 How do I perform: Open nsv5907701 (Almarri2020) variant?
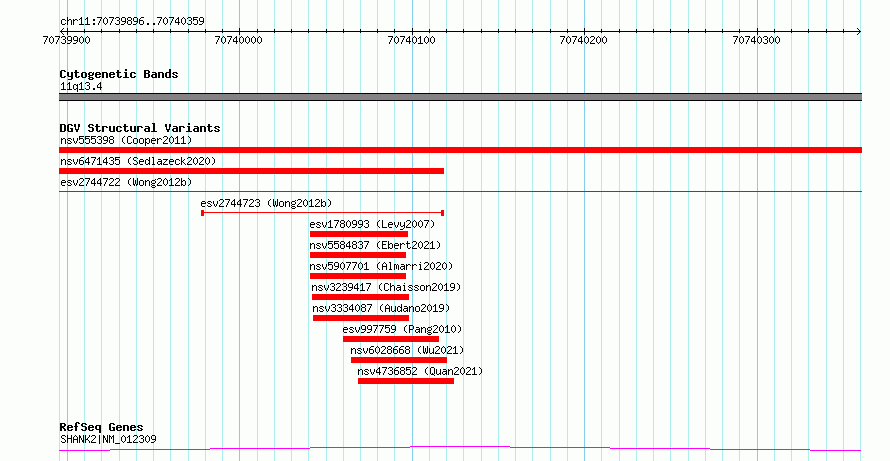click(x=381, y=266)
